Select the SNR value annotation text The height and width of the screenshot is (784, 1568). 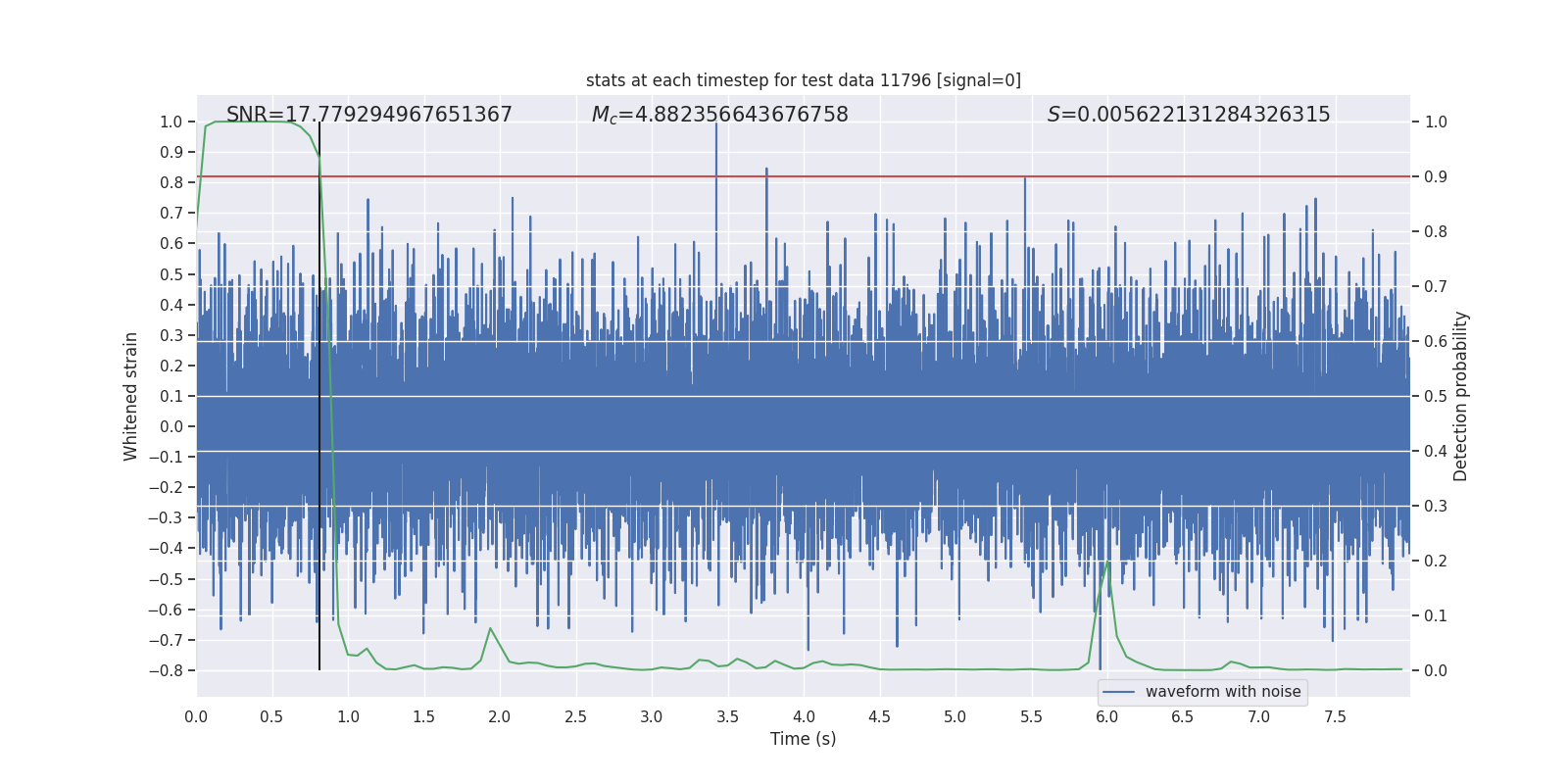(368, 115)
